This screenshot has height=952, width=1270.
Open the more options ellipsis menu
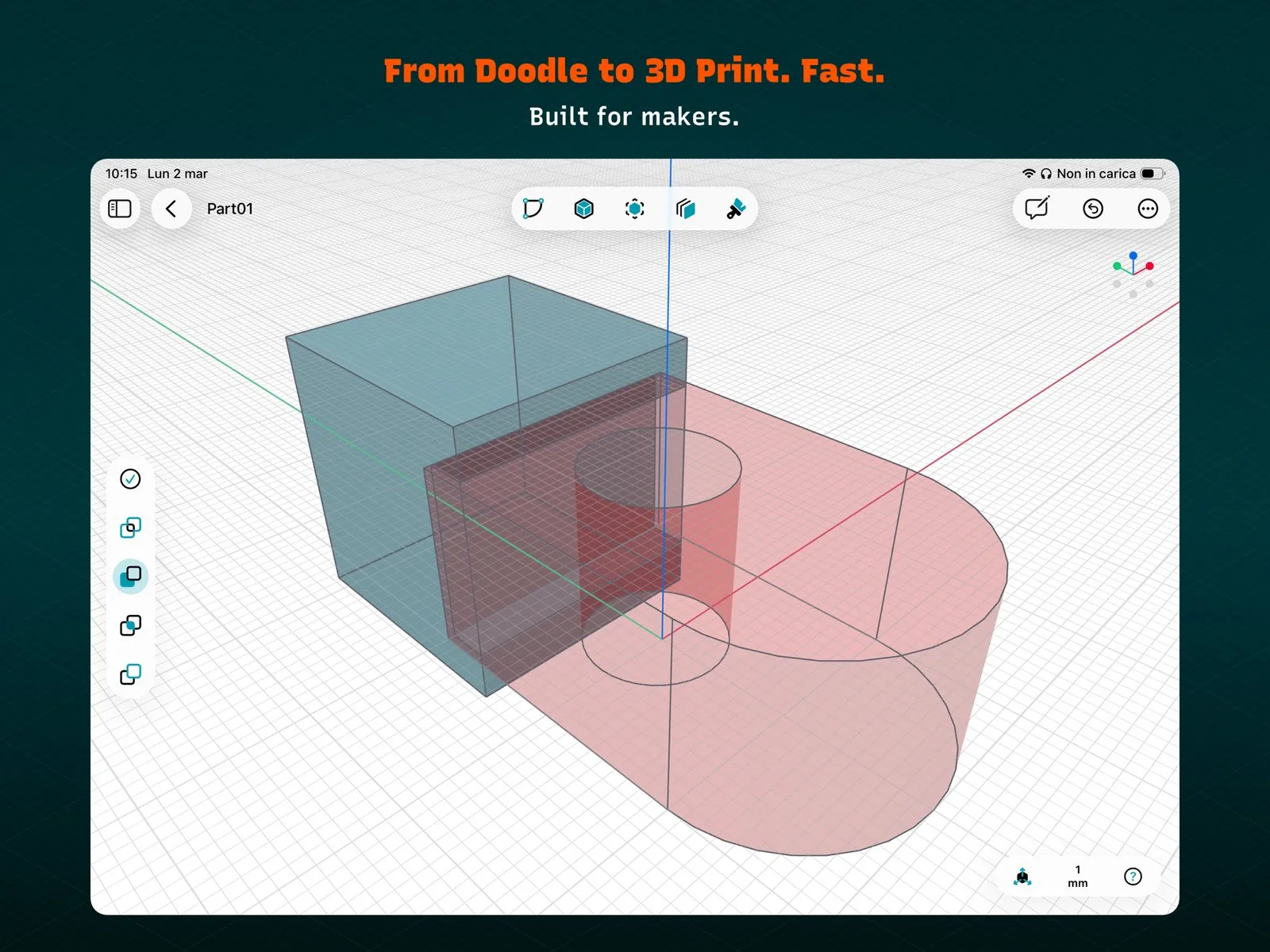click(x=1148, y=209)
